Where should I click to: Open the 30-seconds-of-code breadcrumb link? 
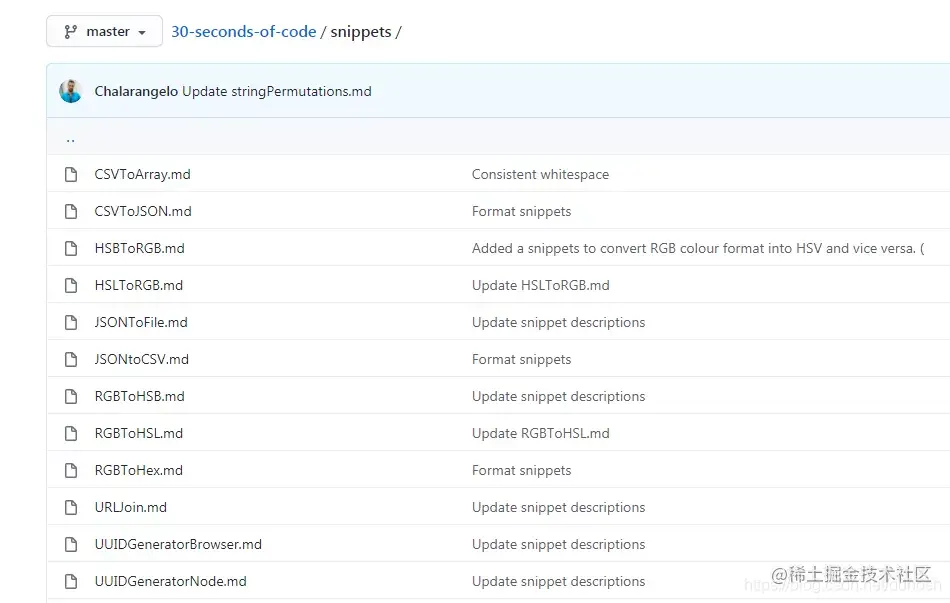(244, 32)
